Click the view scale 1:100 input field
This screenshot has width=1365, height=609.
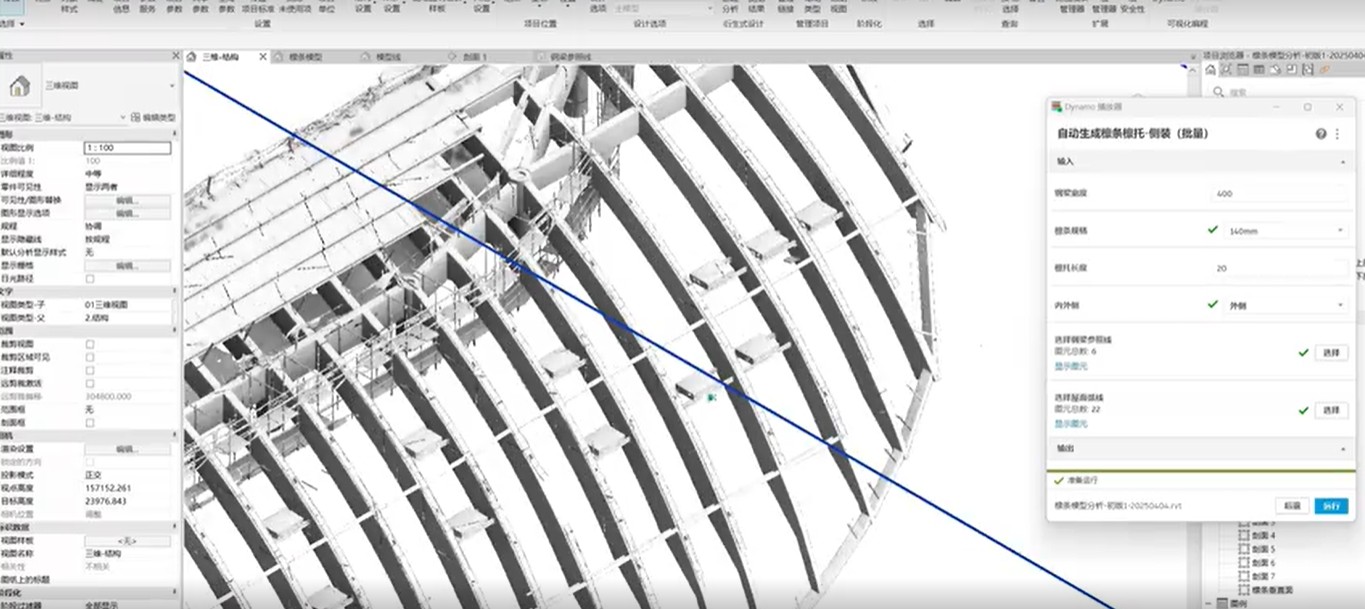(x=126, y=148)
